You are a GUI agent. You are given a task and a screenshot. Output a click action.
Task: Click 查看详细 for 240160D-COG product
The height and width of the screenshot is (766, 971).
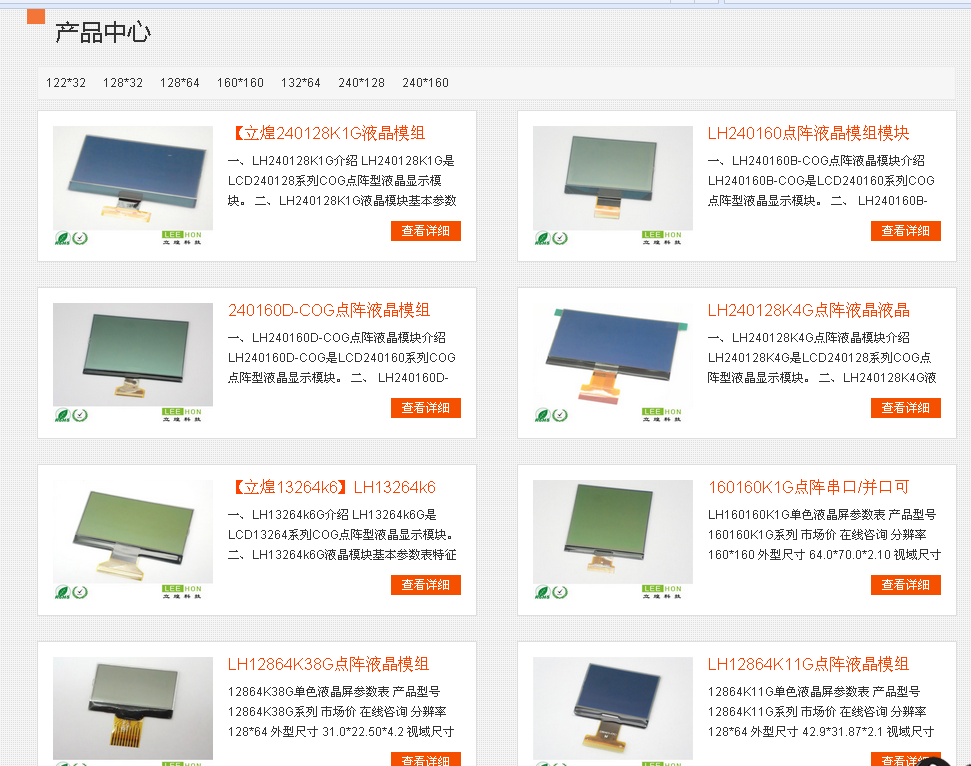[x=425, y=408]
